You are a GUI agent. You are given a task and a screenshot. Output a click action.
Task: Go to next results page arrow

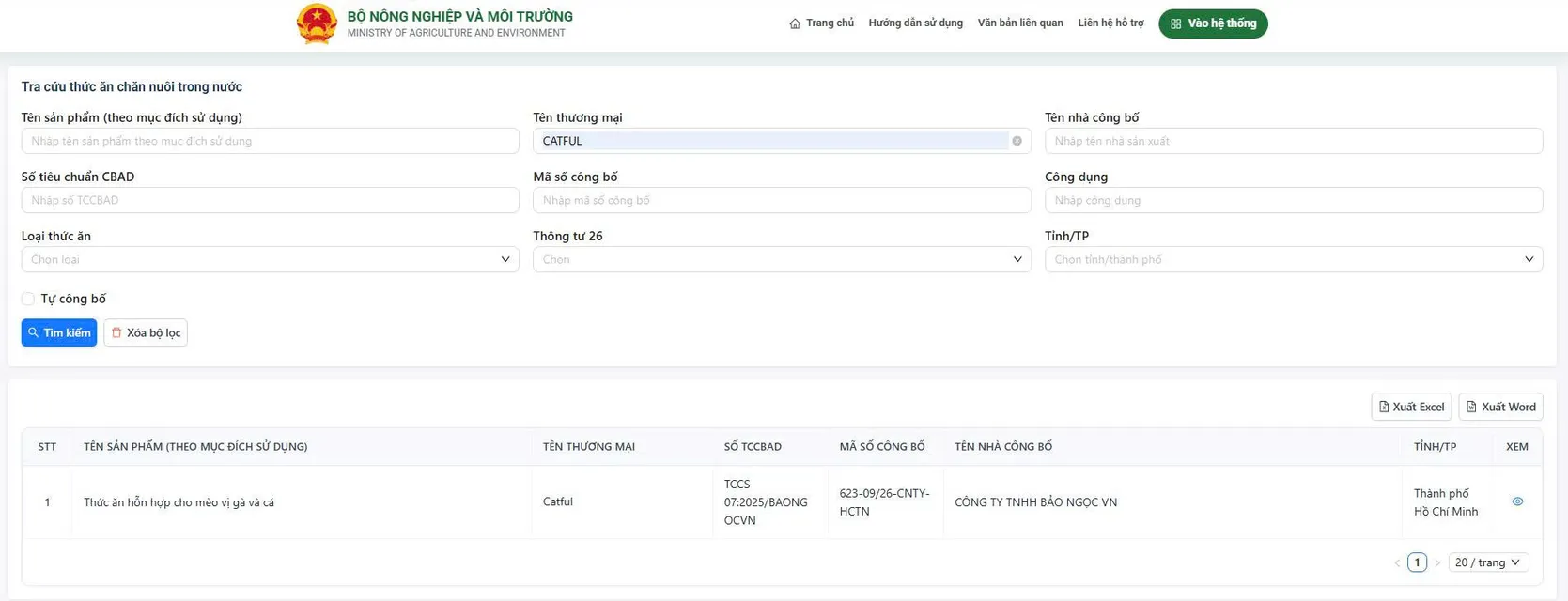pos(1436,562)
